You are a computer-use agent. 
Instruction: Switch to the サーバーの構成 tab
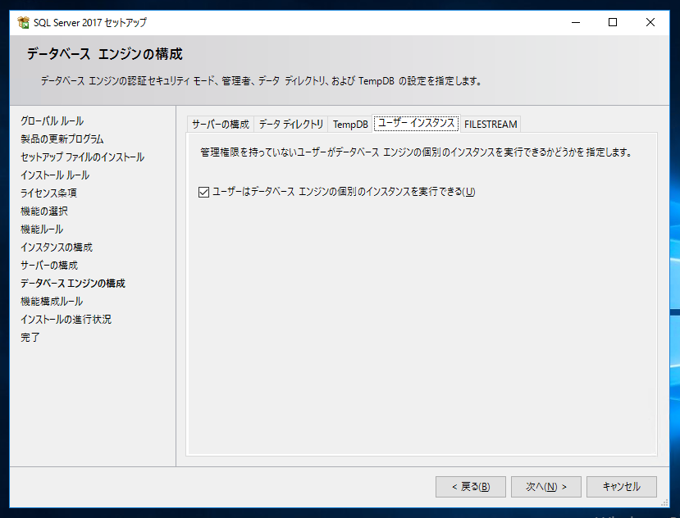(220, 125)
